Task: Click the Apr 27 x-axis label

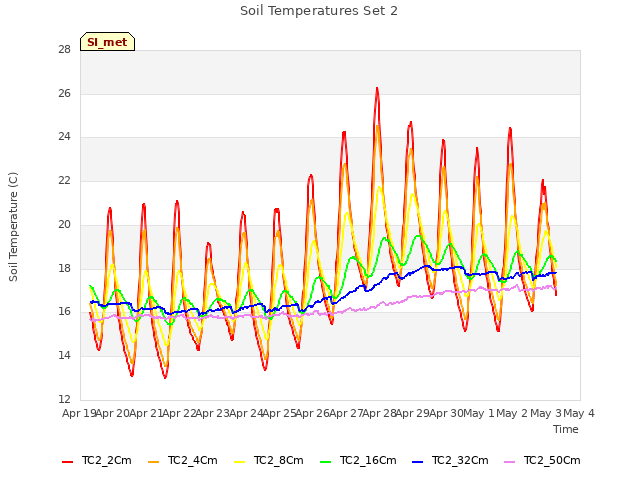Action: 346,413
